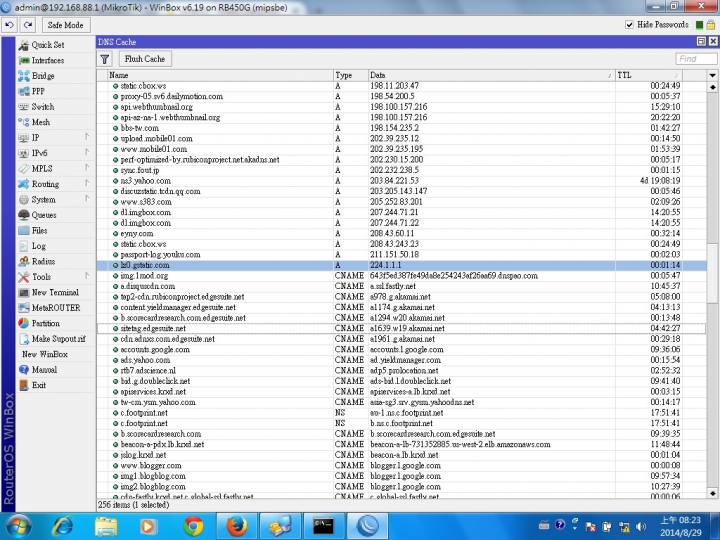Screen dimensions: 720x540
Task: Click the Partition pie icon
Action: point(23,323)
